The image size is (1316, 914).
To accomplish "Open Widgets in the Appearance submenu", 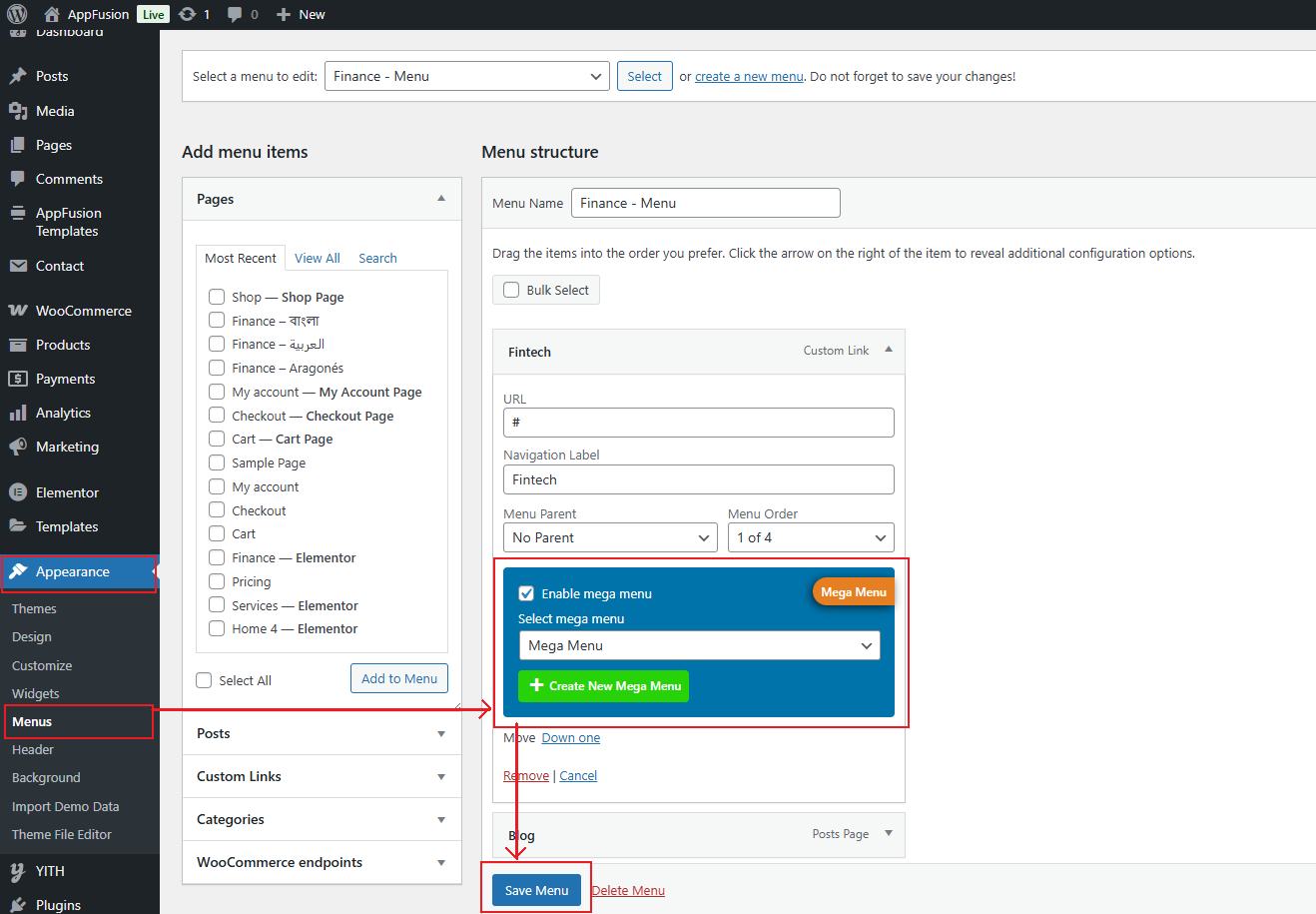I will 36,693.
